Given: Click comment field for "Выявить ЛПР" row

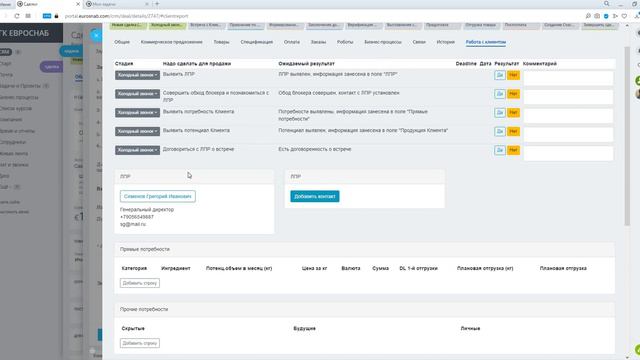Looking at the screenshot, I should [568, 78].
